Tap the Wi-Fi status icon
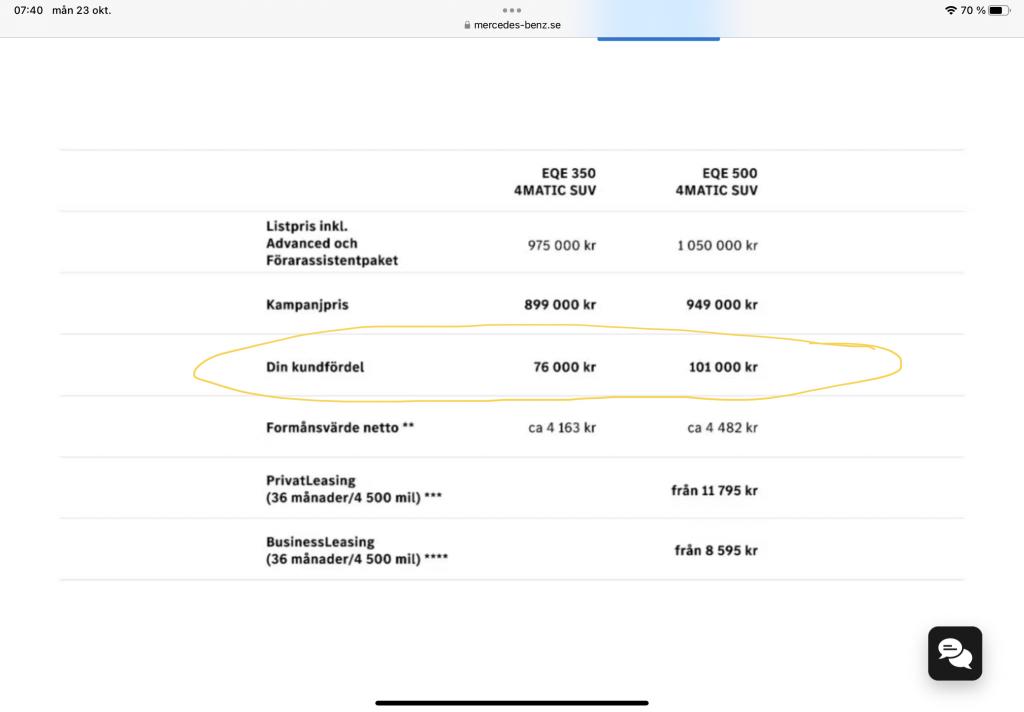 coord(950,10)
